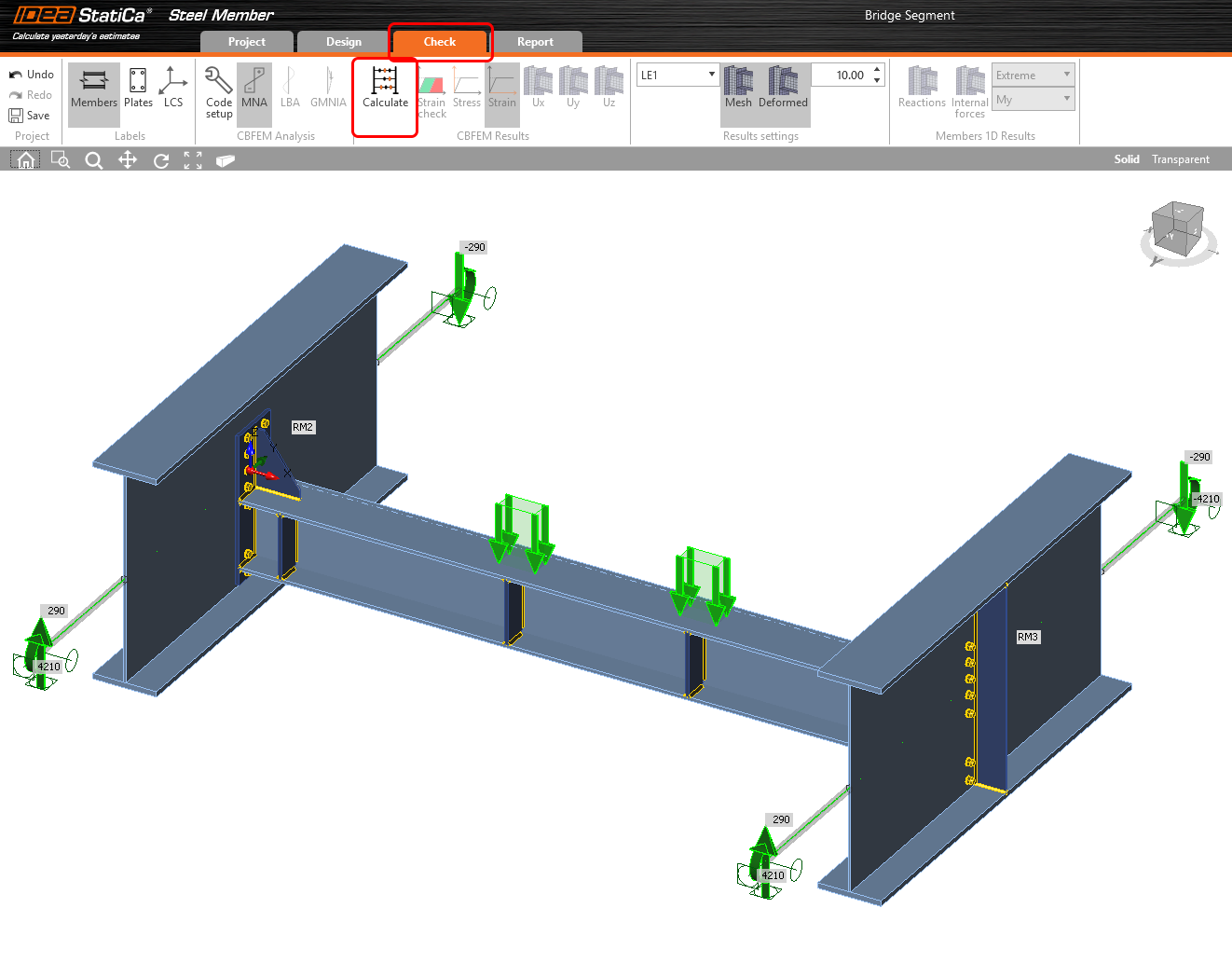Toggle Deformed shape display
The image size is (1232, 977).
click(783, 88)
